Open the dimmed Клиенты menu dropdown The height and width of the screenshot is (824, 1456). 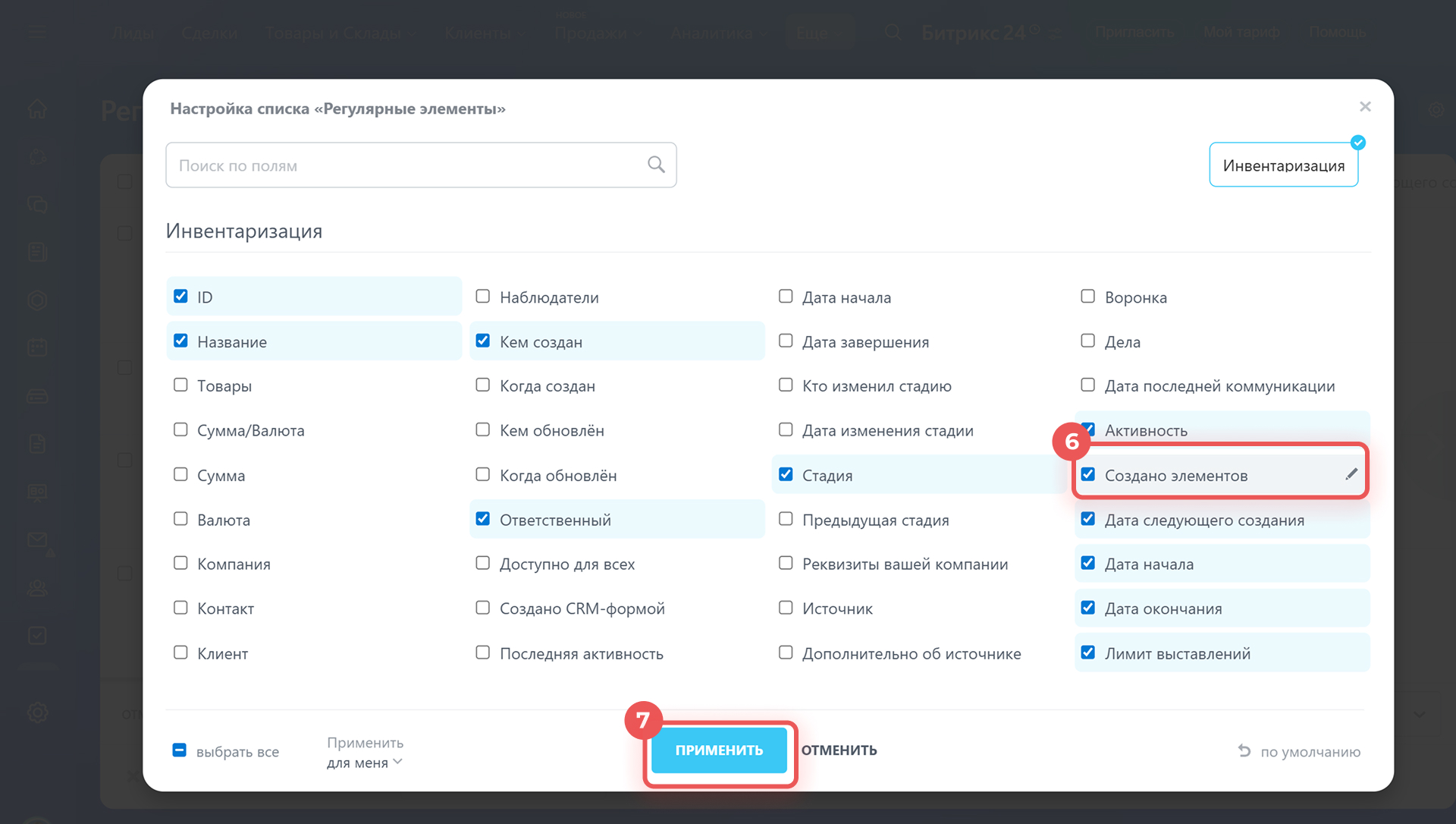484,33
